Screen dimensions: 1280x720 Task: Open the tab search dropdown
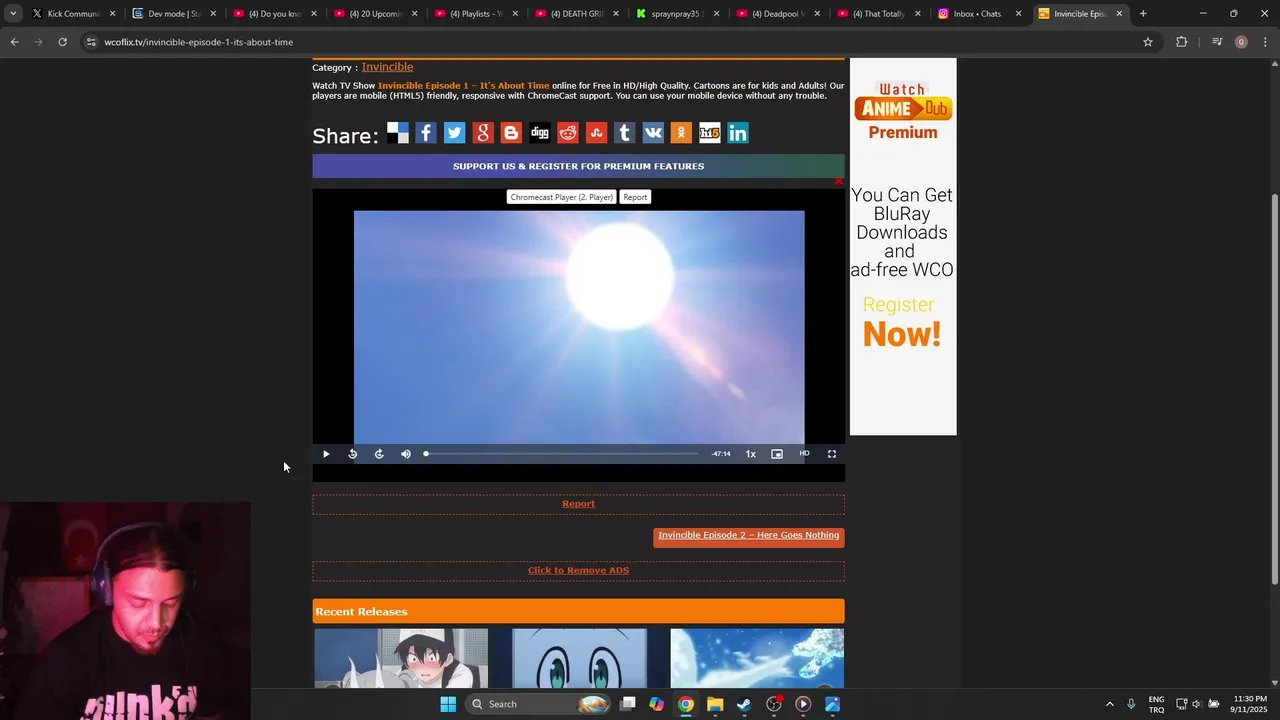pos(13,14)
